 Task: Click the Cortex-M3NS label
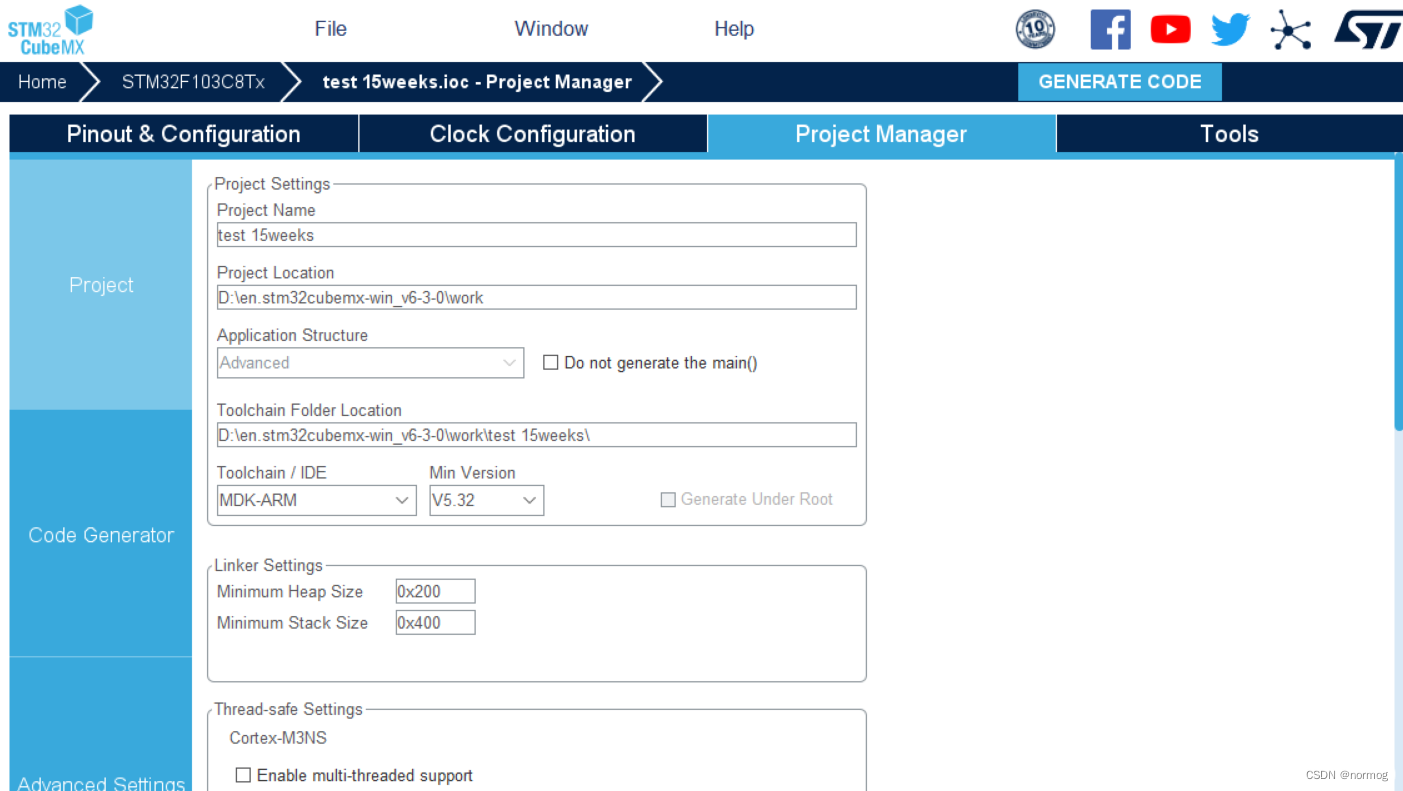point(278,738)
